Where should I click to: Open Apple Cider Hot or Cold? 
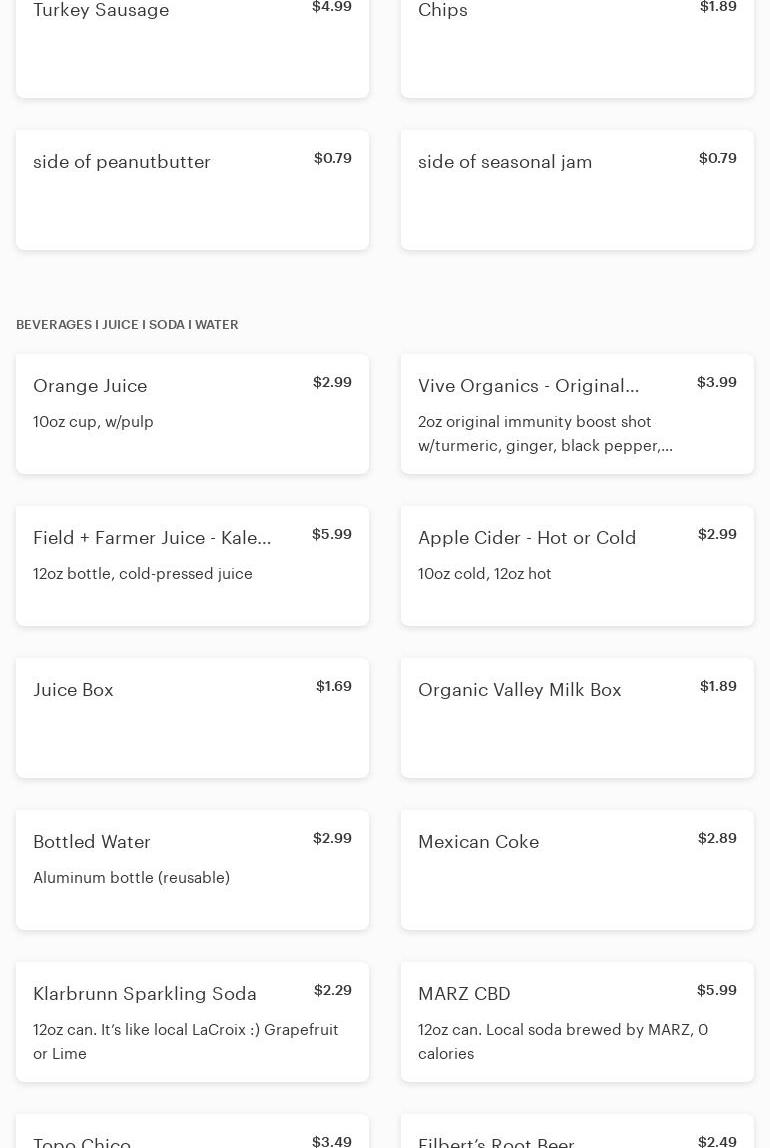click(577, 565)
